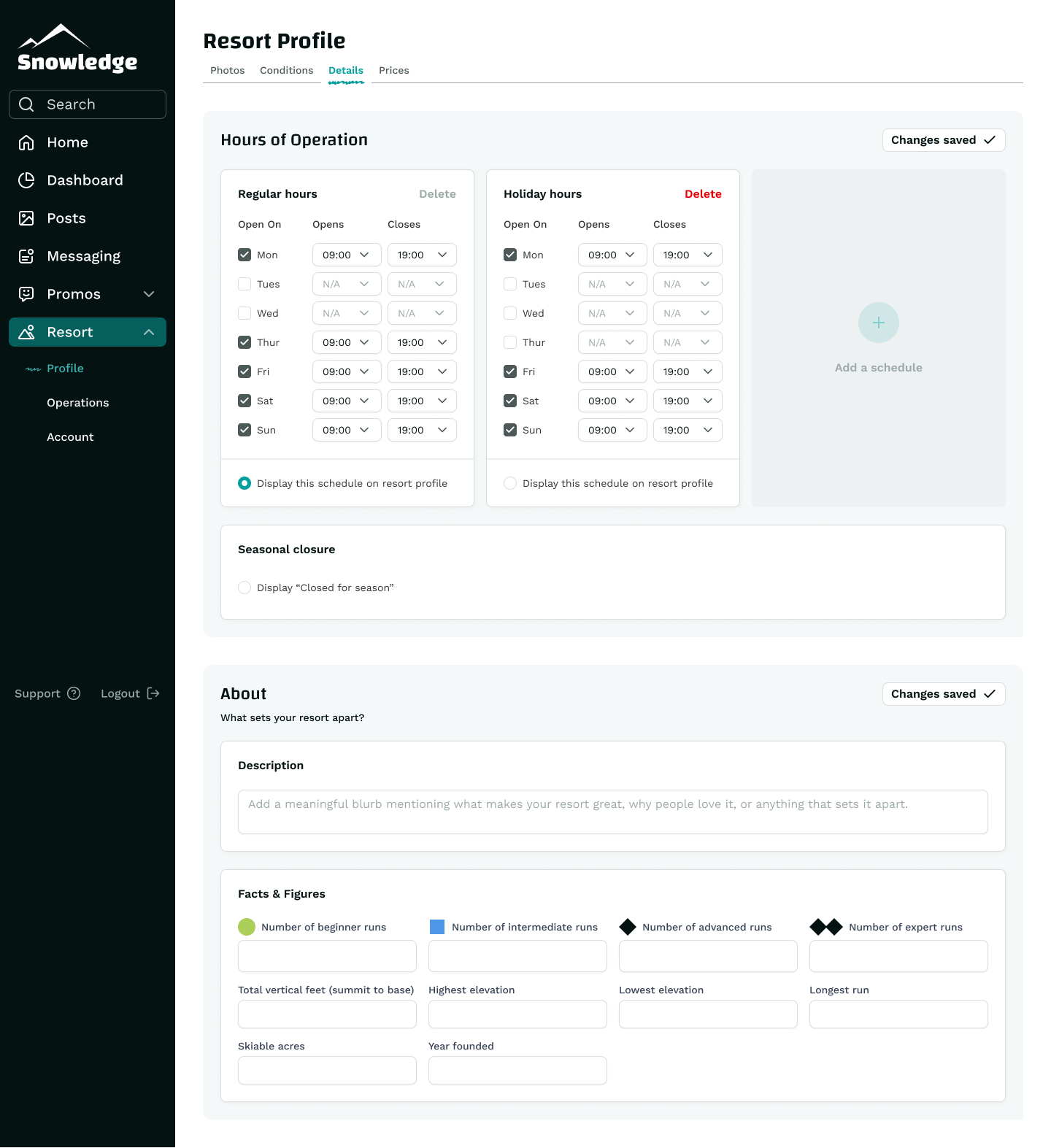1051x1148 pixels.
Task: Open Regular hours Mon opens dropdown
Action: 347,255
